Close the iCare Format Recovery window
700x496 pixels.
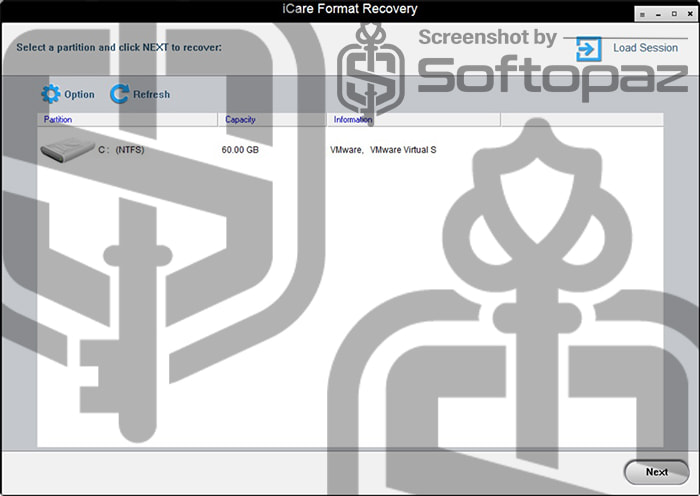tap(690, 14)
